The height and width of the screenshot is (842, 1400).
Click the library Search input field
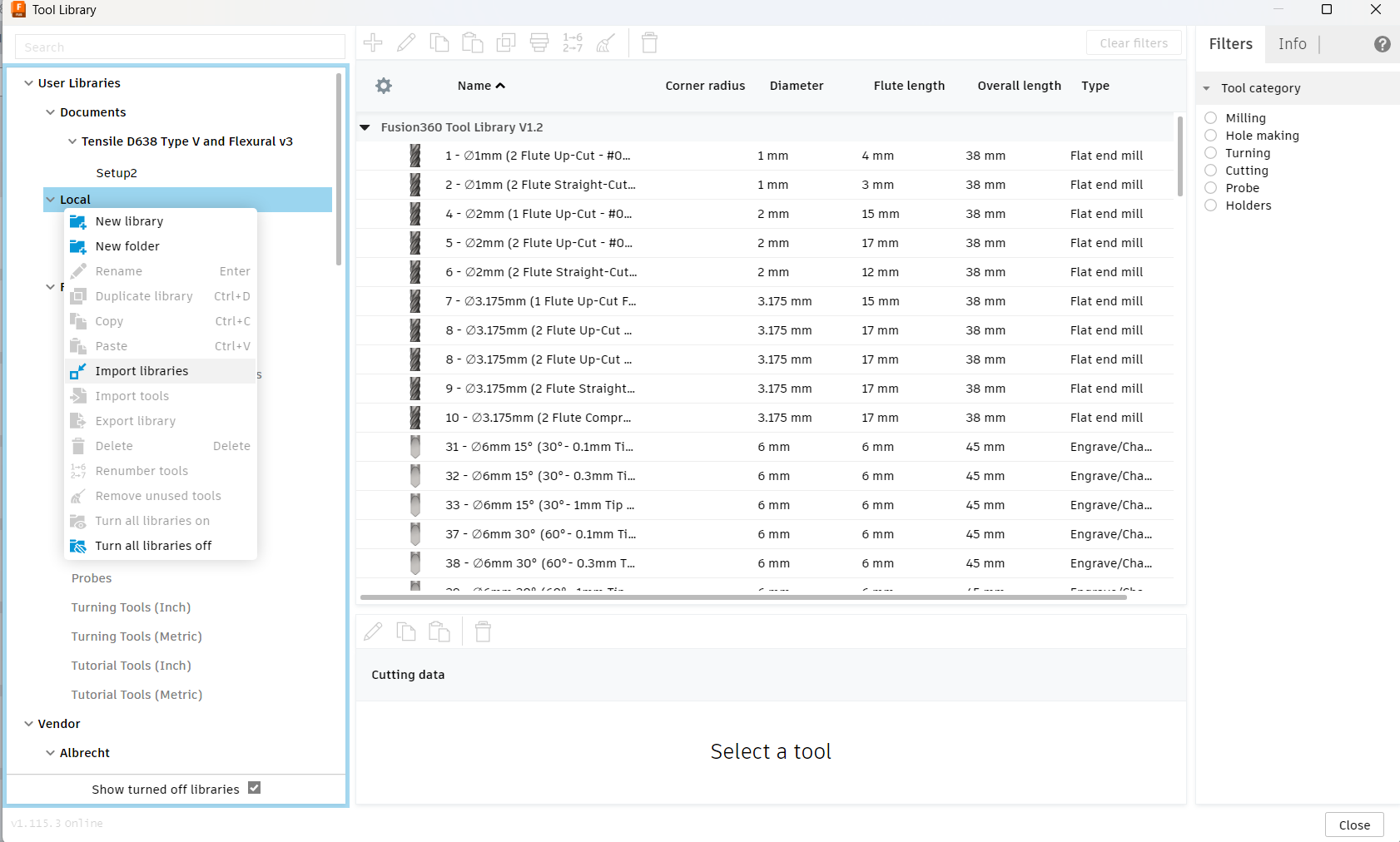[180, 47]
